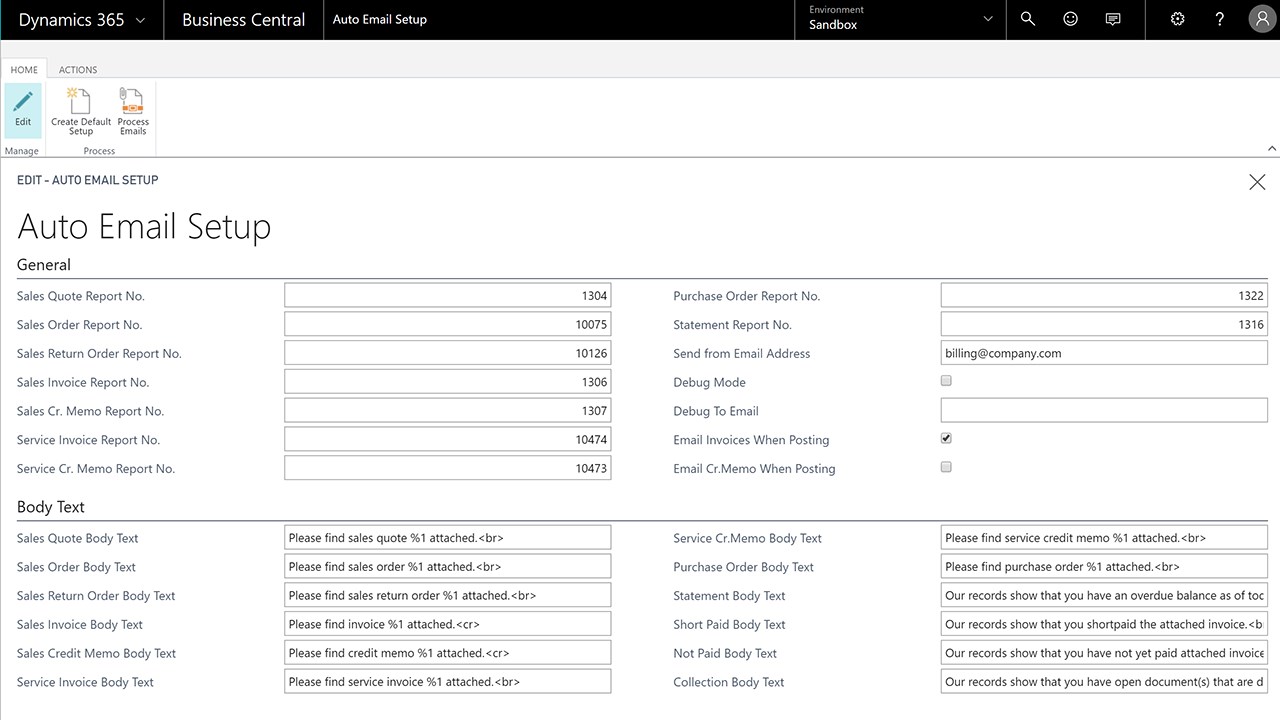Screen dimensions: 1280x720
Task: Click the help question mark icon
Action: [x=1219, y=19]
